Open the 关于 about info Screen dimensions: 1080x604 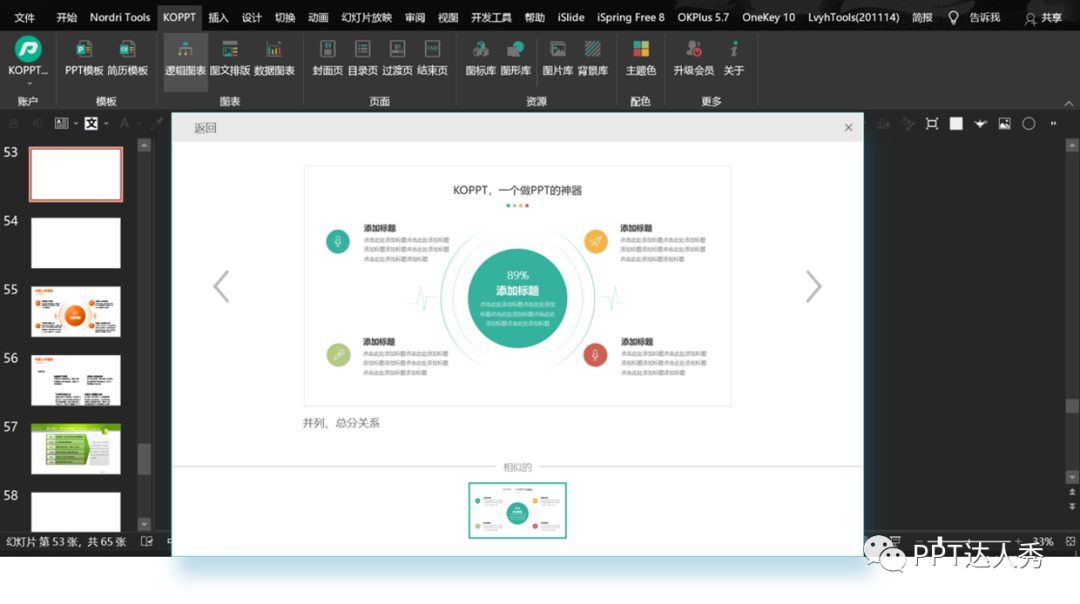pos(734,57)
